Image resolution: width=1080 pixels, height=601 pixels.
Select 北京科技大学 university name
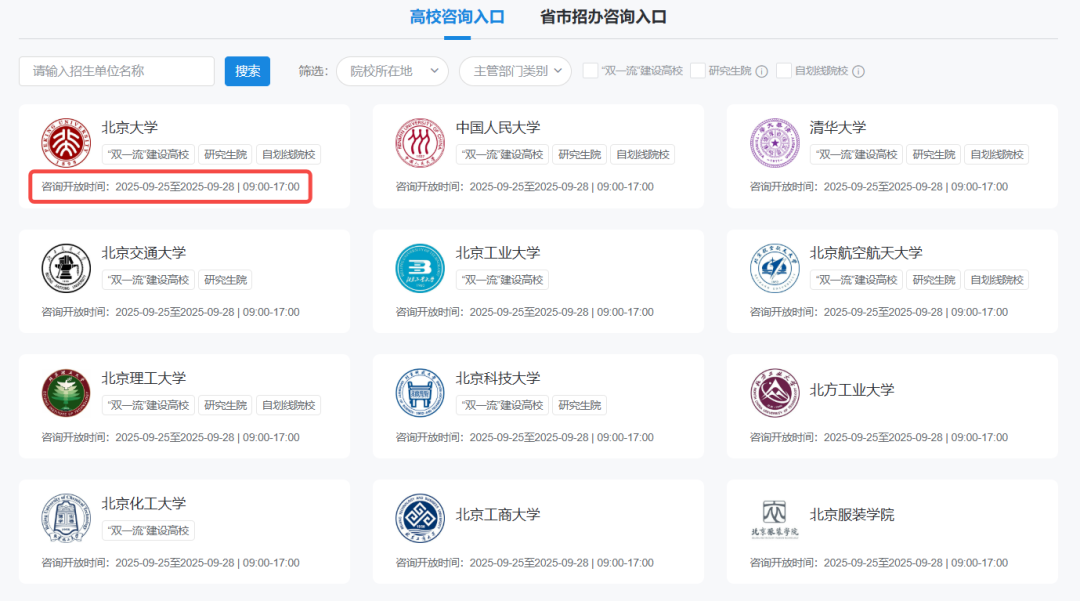coord(498,378)
